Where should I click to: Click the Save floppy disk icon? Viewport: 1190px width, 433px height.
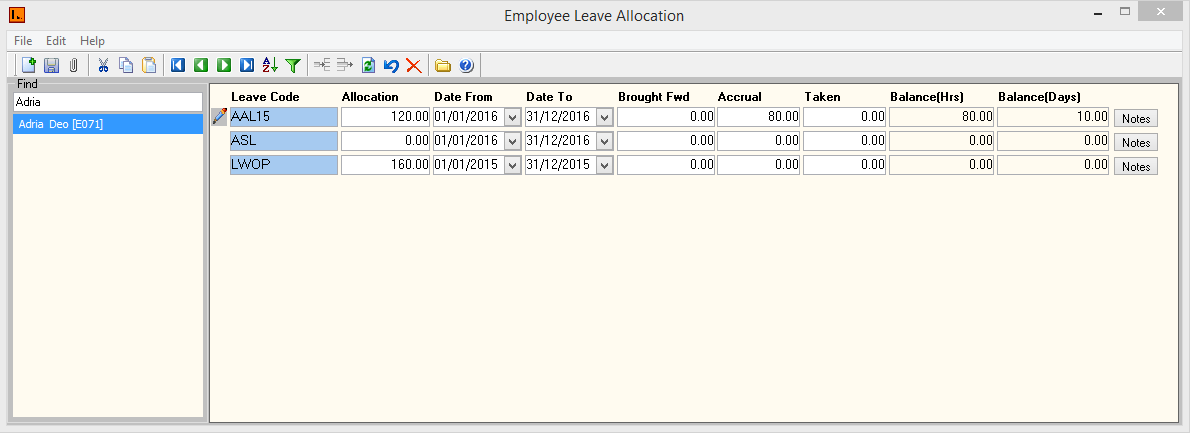pyautogui.click(x=51, y=65)
